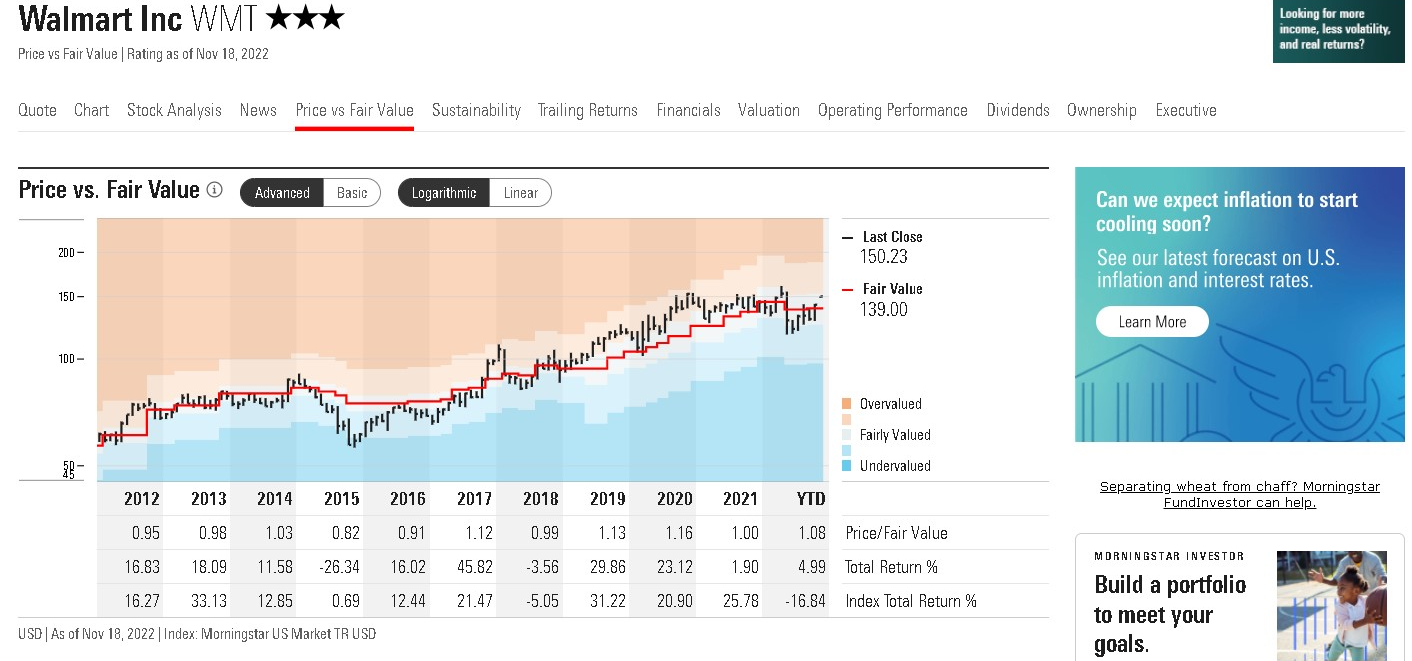
Task: Open the Trailing Returns tab
Action: pyautogui.click(x=587, y=110)
